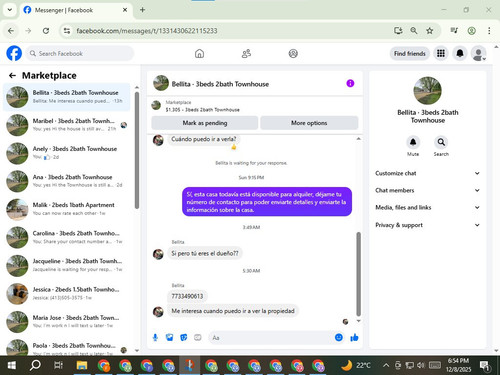Search in conversation magnifier icon
The image size is (500, 375).
441,142
